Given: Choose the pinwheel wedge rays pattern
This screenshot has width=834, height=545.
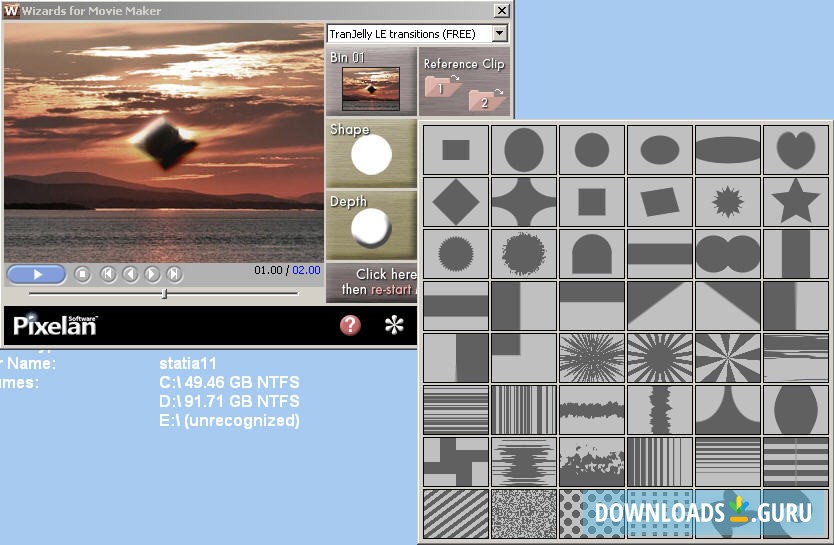Looking at the screenshot, I should (728, 358).
